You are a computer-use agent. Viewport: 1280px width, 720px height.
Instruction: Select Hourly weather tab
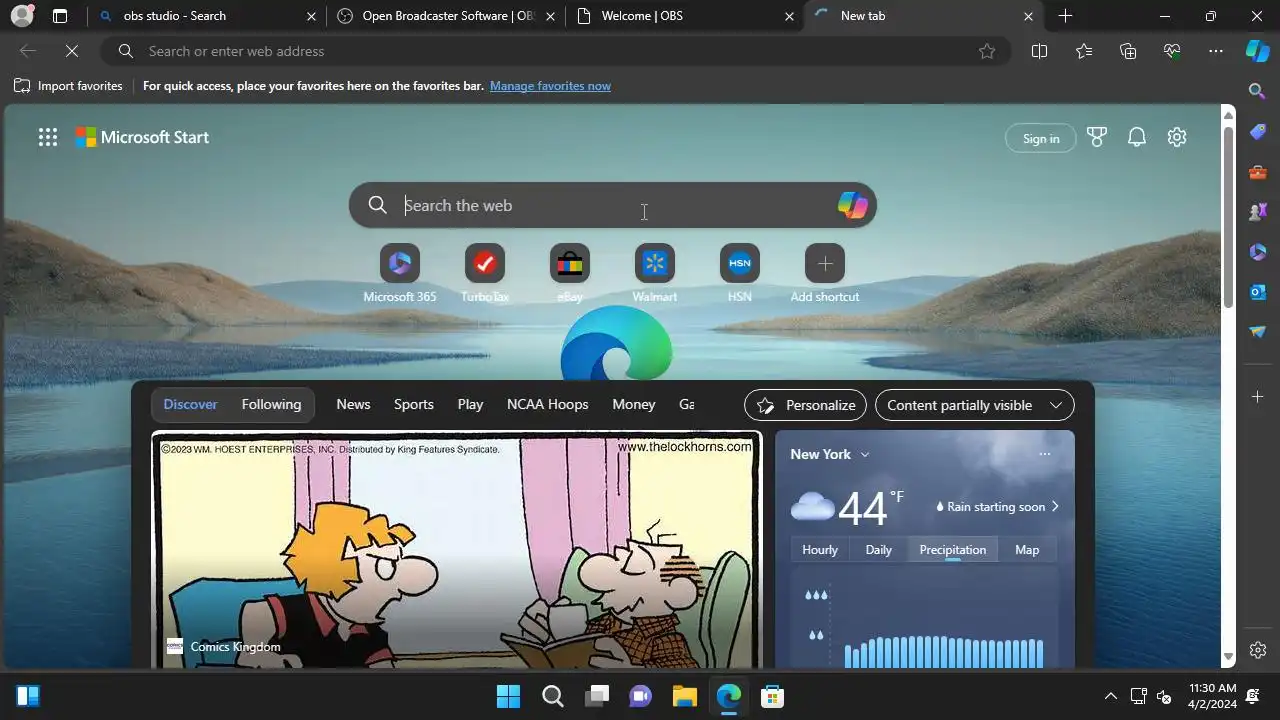820,550
